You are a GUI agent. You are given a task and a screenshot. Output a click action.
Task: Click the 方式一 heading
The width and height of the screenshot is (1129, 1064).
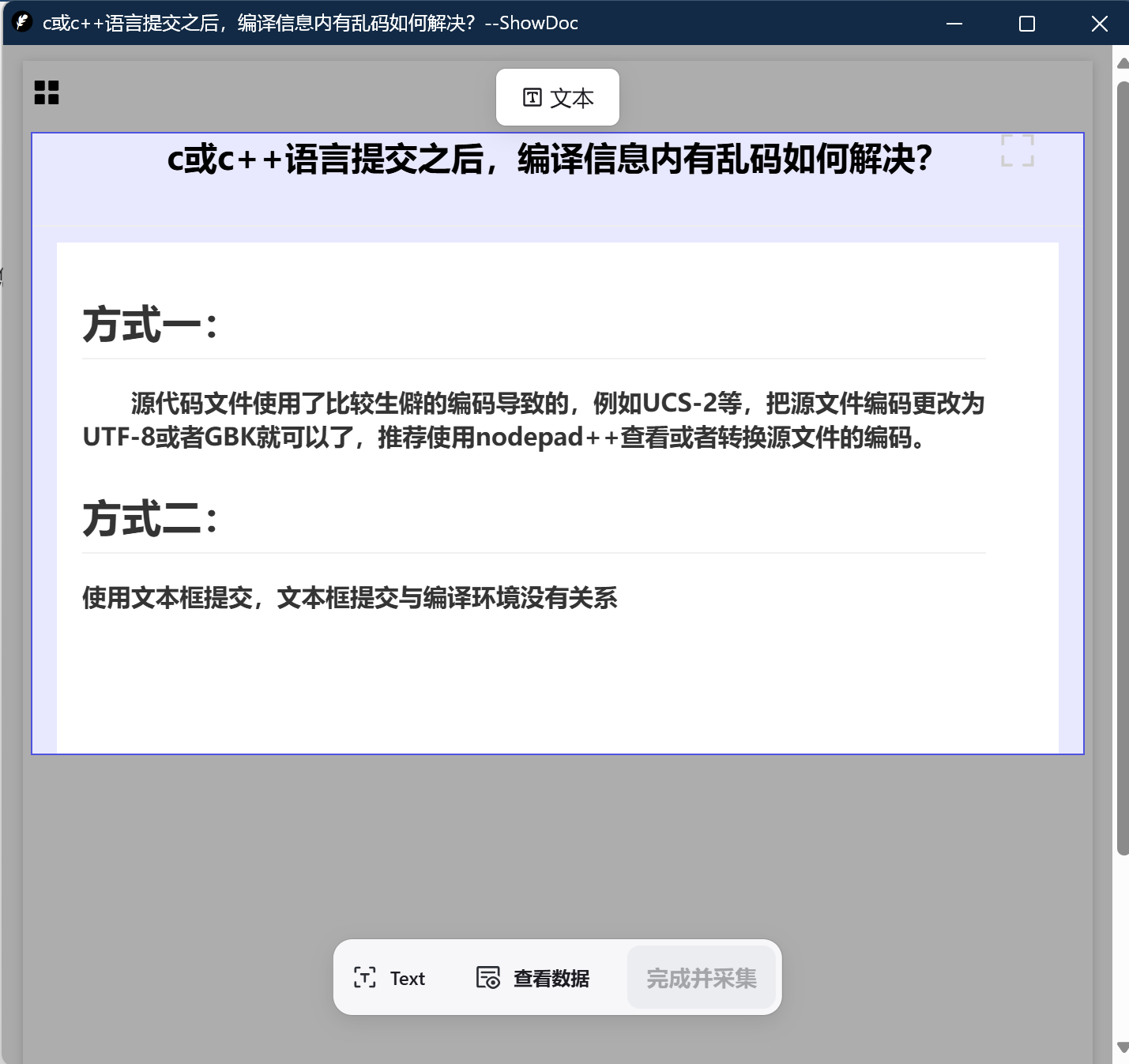click(x=150, y=325)
